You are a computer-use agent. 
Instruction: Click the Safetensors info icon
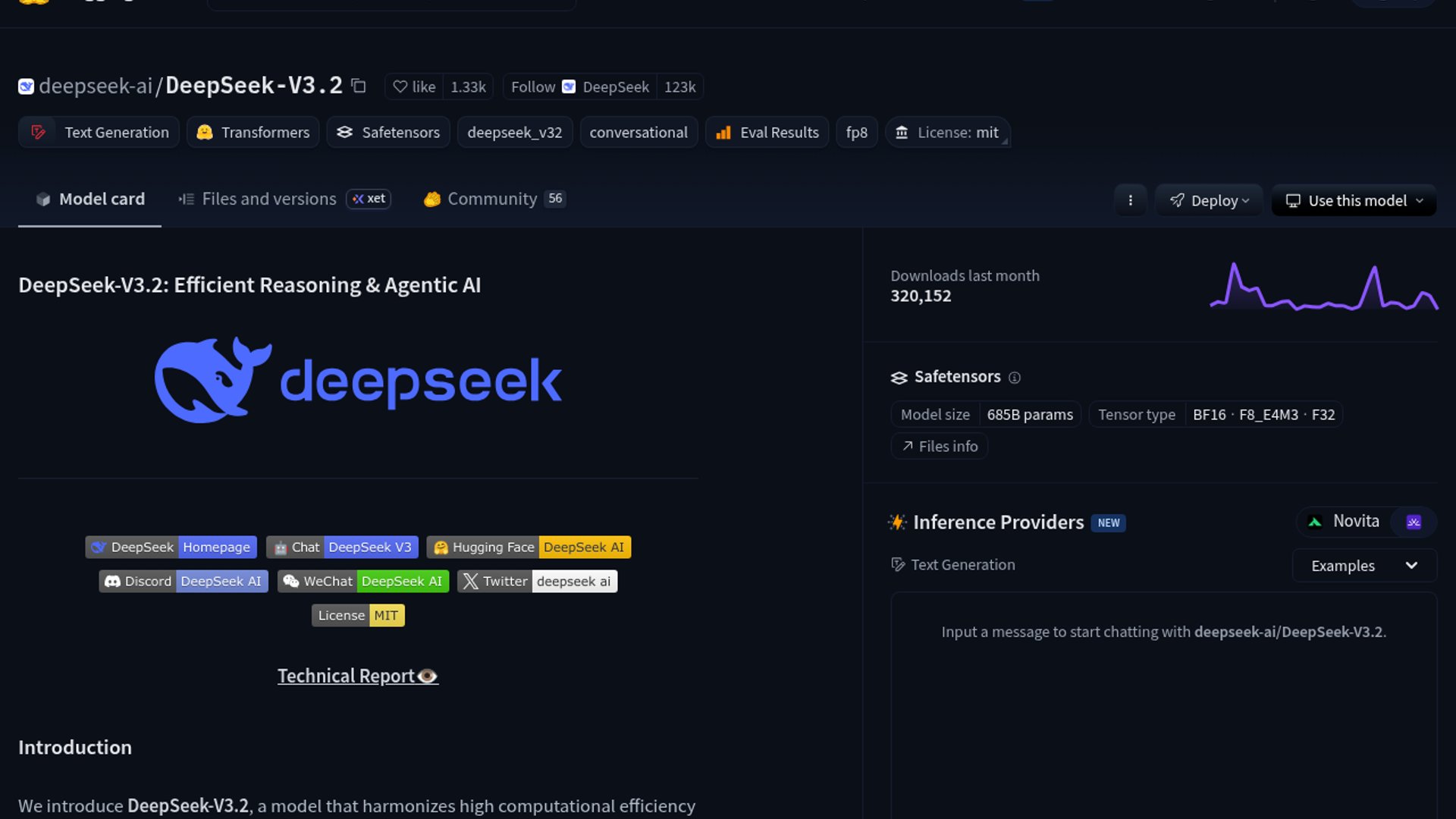tap(1015, 378)
